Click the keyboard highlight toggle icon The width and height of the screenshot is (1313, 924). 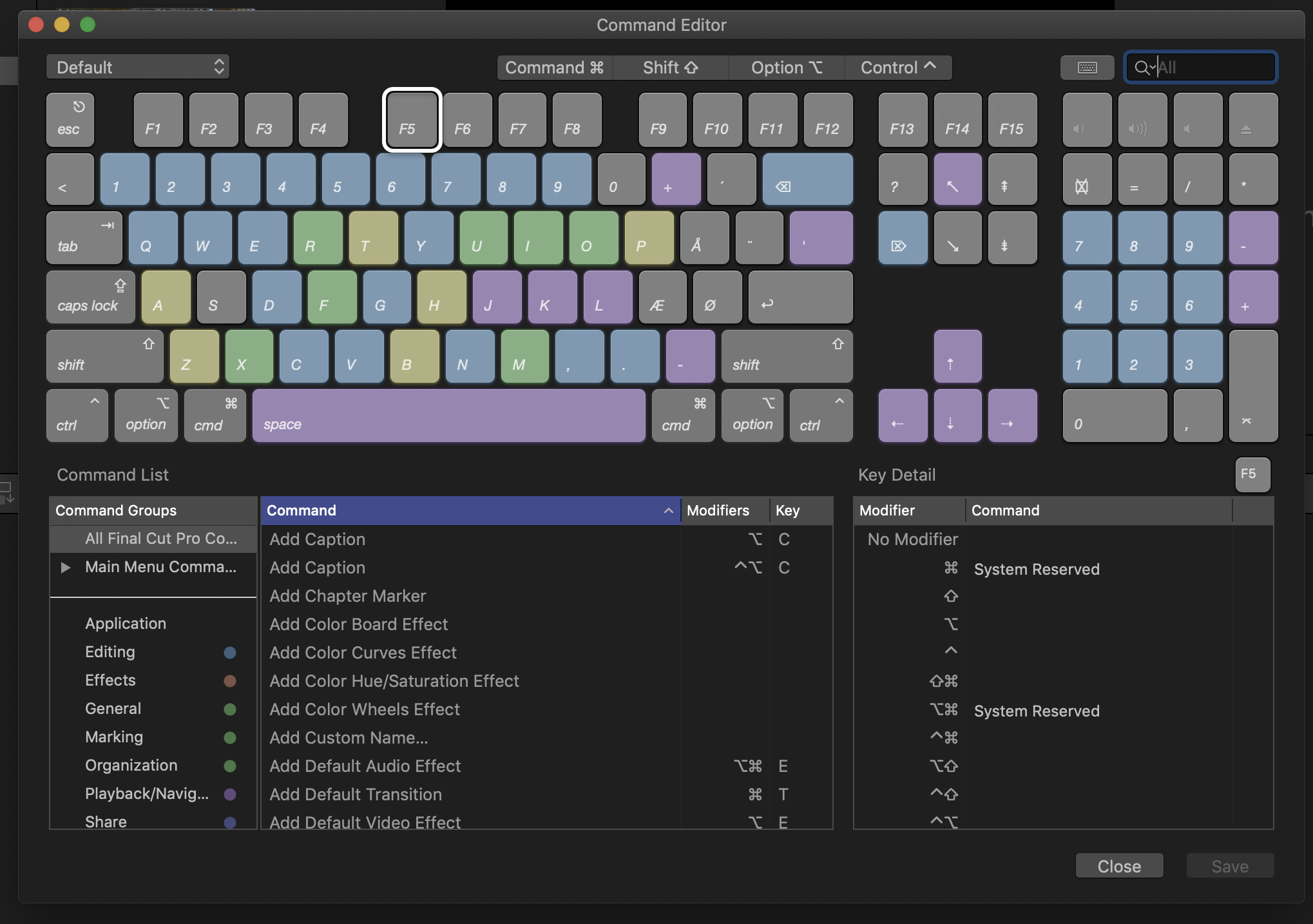[x=1087, y=68]
